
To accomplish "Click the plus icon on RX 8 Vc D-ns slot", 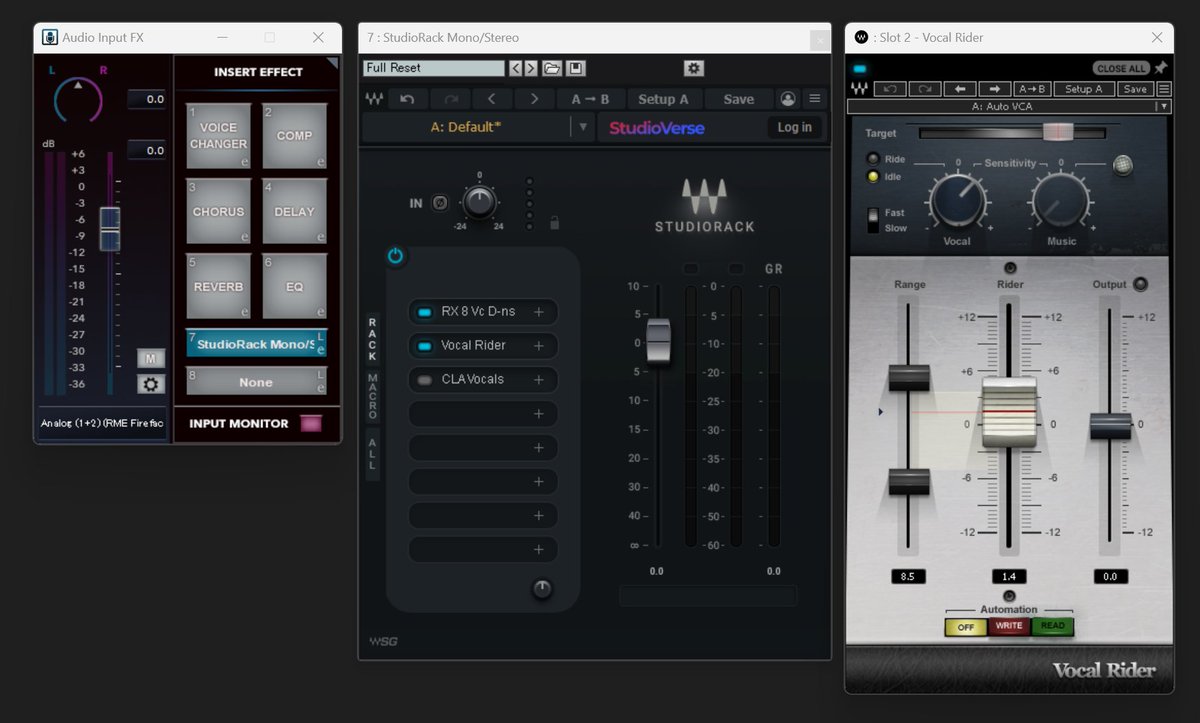I will click(539, 312).
